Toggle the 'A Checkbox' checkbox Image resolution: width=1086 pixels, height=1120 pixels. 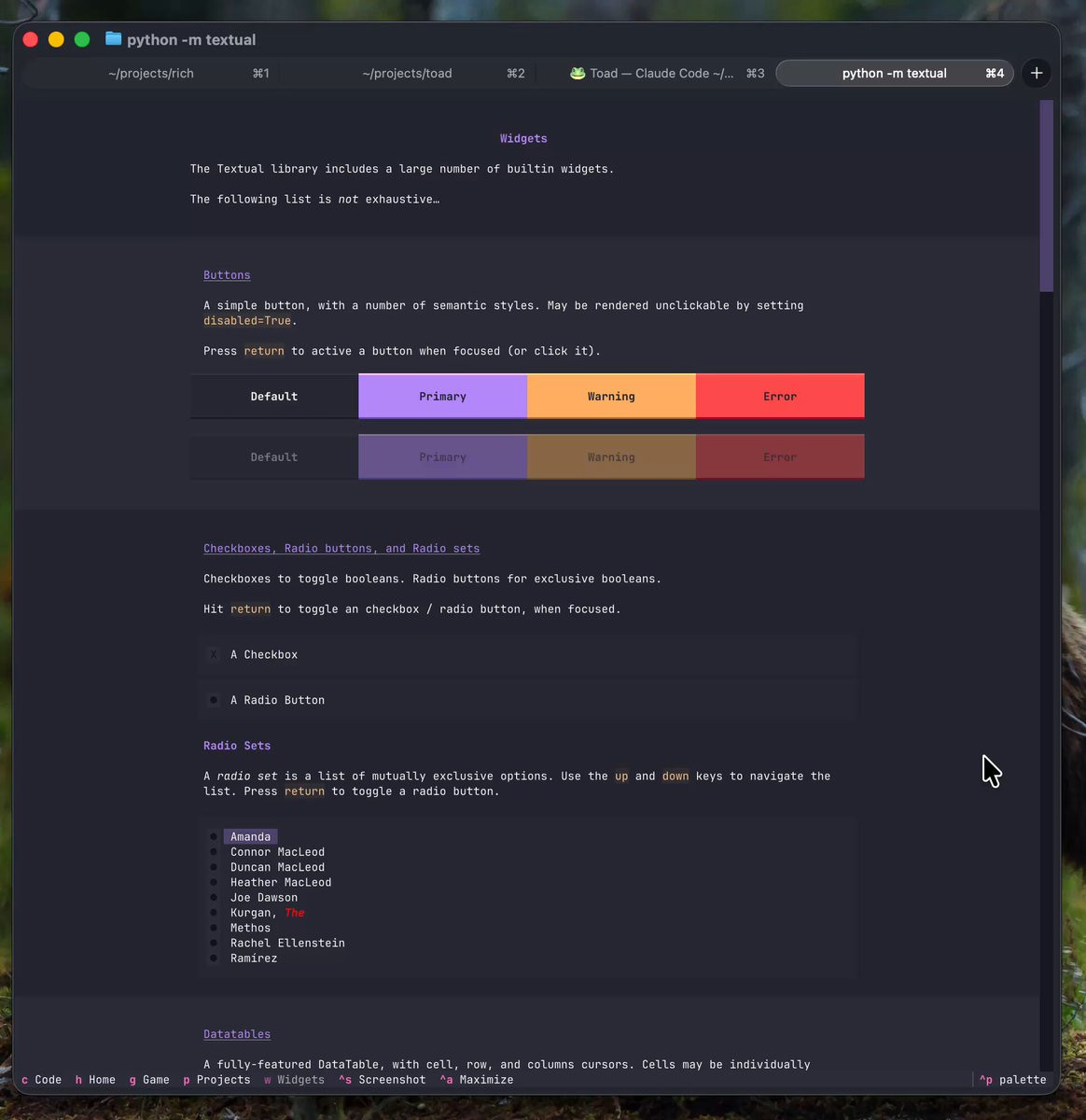527,655
